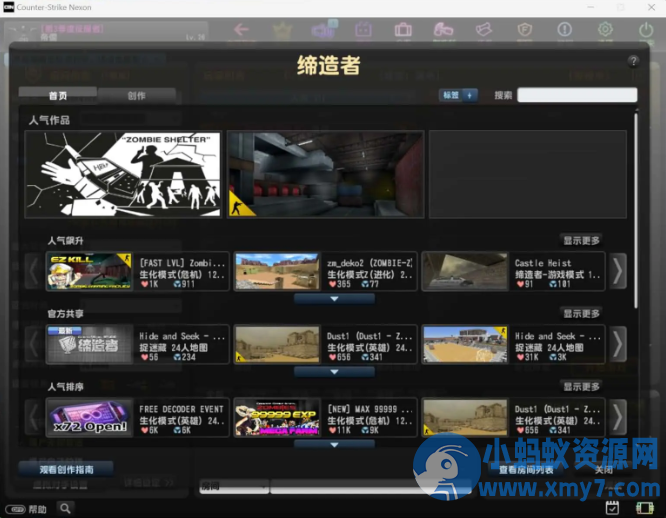
Task: Switch to the 创作 tab
Action: [x=137, y=96]
